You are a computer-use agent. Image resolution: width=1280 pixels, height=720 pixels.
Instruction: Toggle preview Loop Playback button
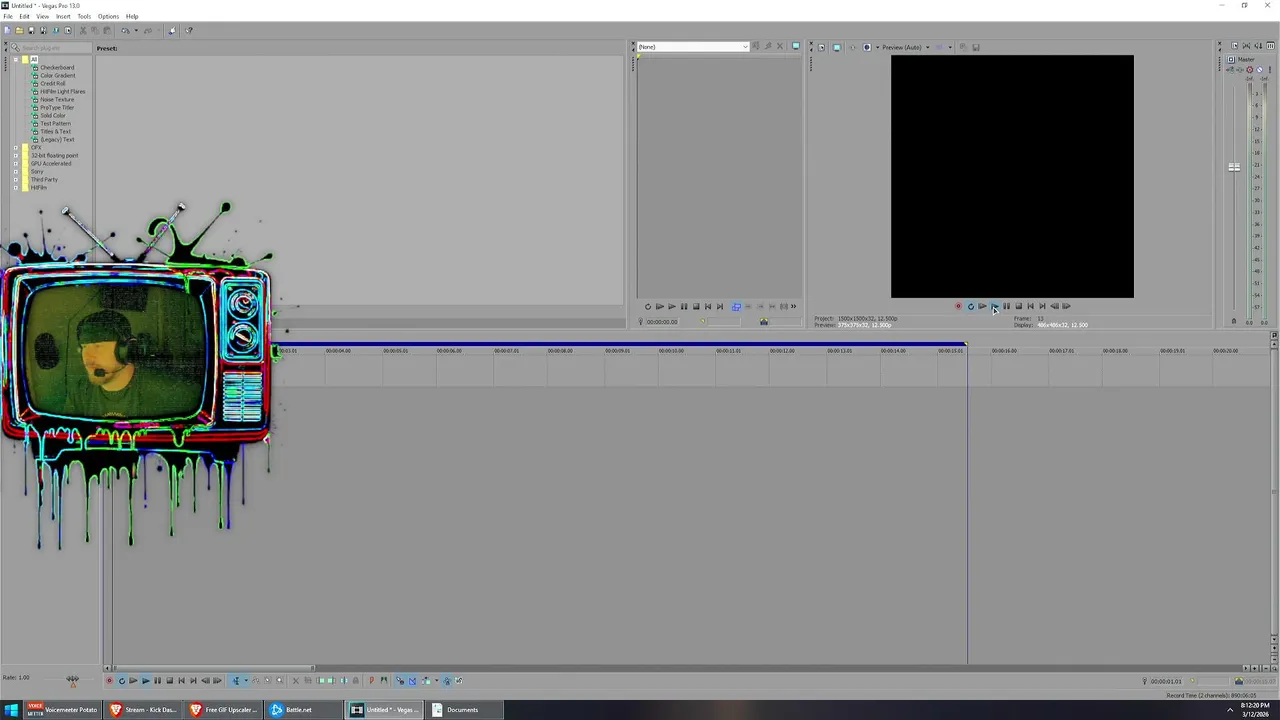[970, 307]
